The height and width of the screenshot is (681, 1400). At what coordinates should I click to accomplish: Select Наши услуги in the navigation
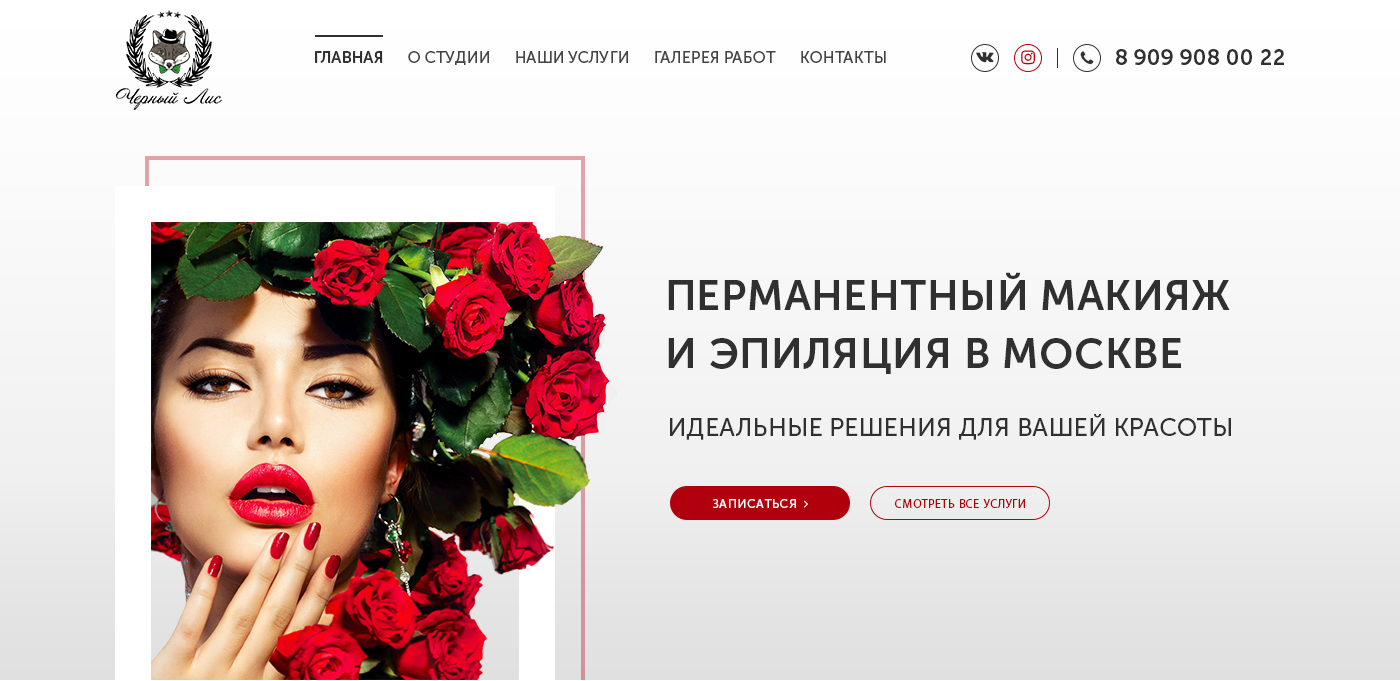(x=572, y=58)
